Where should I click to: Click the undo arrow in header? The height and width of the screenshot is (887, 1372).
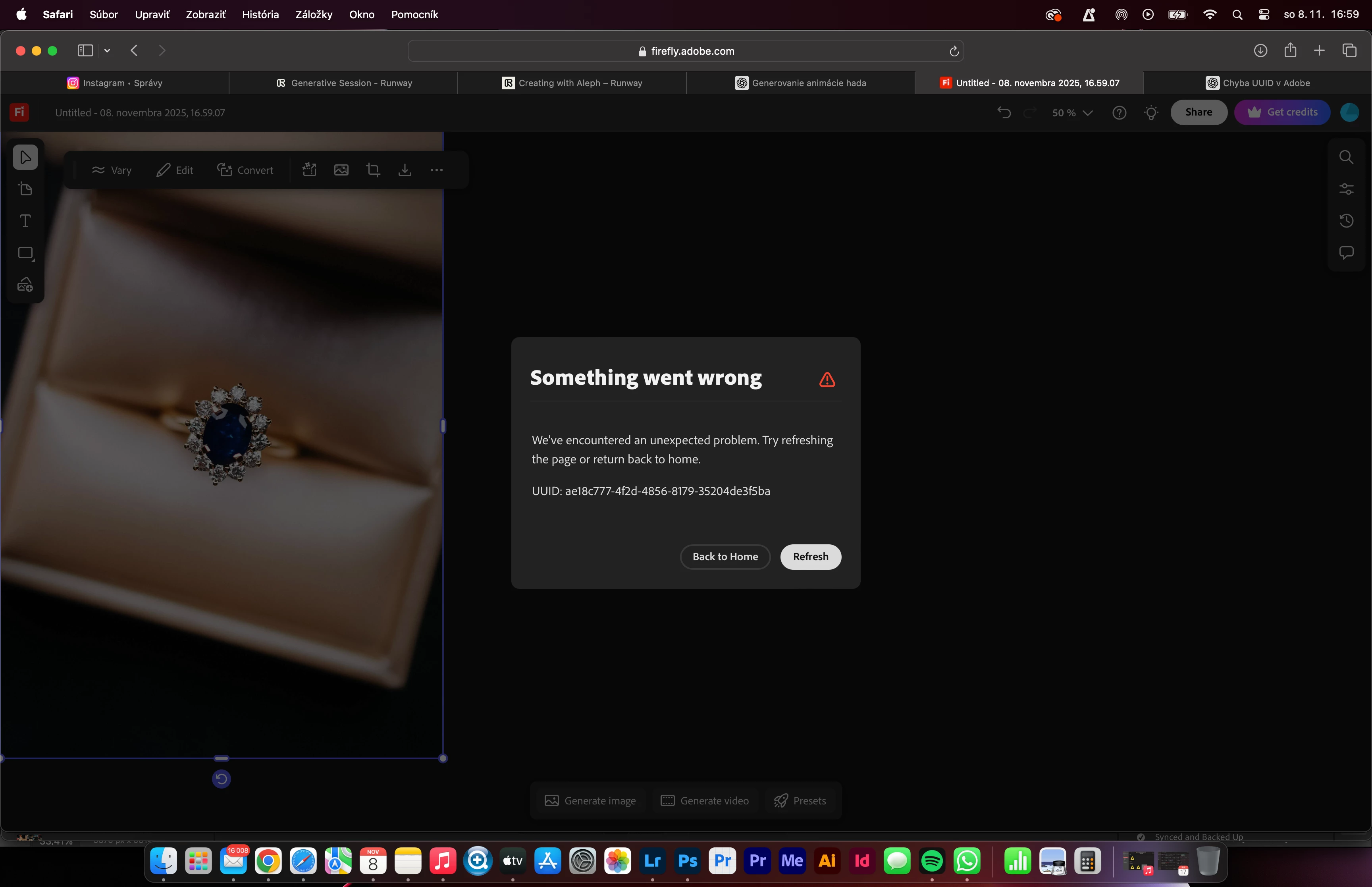click(1004, 112)
